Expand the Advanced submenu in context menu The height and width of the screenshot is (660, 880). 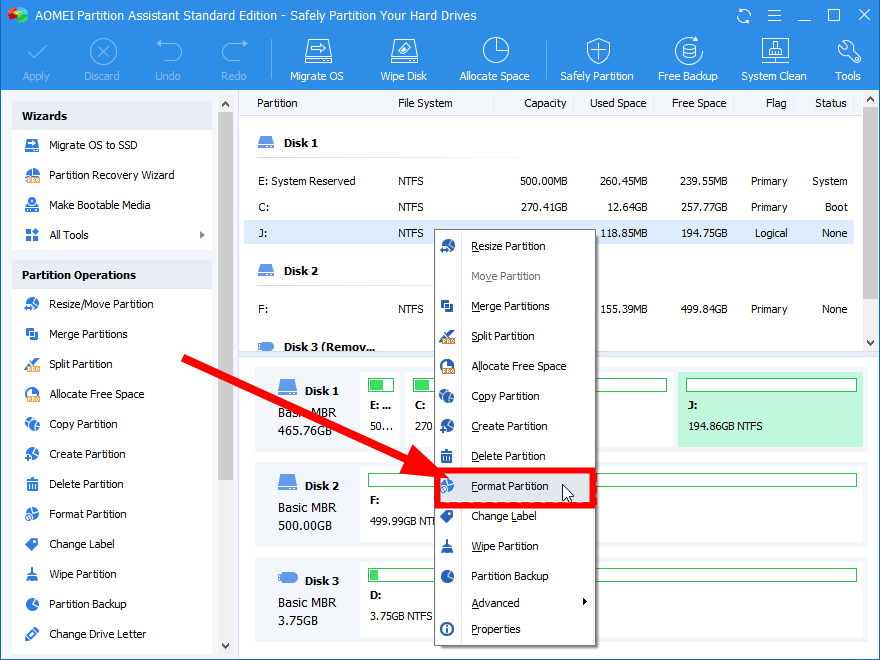515,603
